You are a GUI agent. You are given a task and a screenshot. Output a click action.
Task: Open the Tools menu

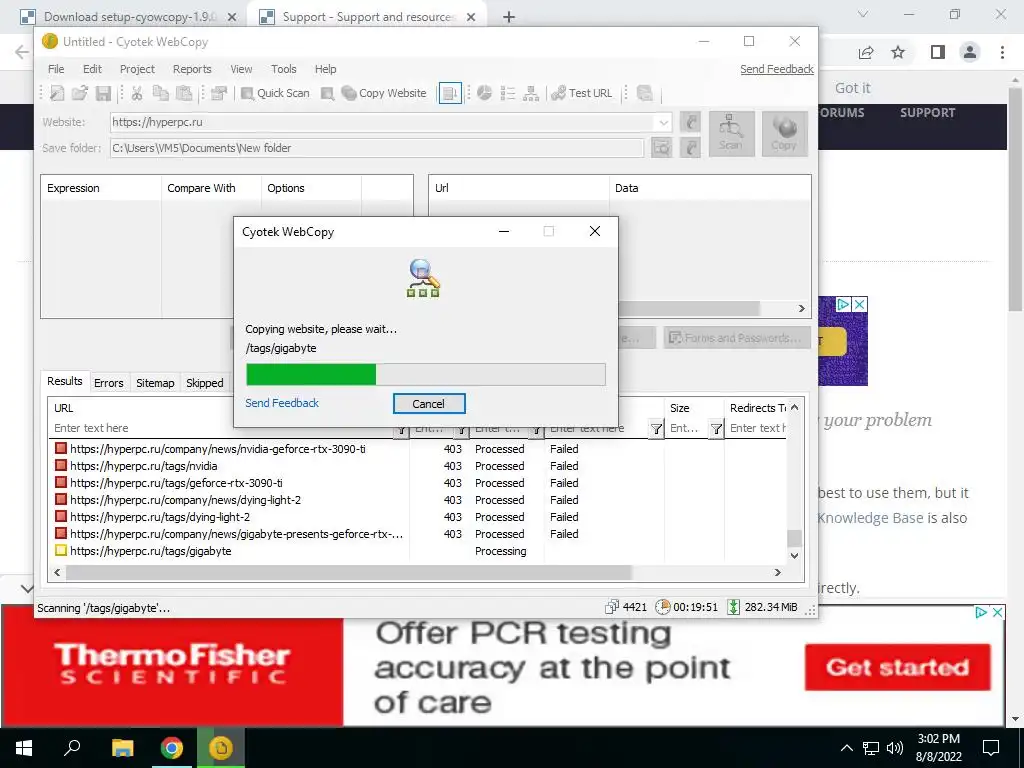coord(283,69)
